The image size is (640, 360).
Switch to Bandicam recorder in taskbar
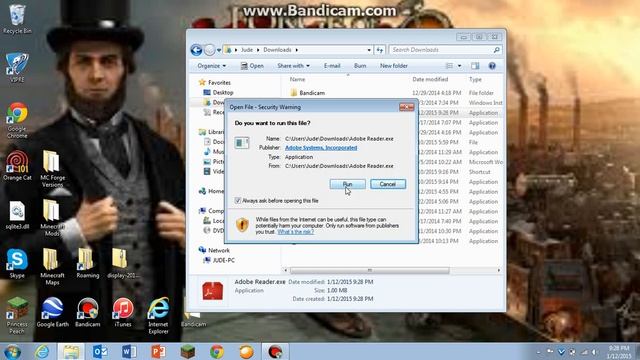coord(275,351)
